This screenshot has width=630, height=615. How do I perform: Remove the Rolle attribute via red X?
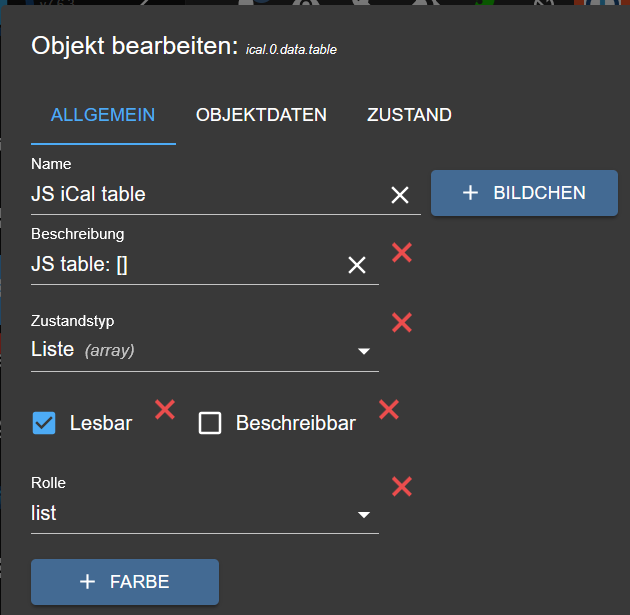point(402,486)
